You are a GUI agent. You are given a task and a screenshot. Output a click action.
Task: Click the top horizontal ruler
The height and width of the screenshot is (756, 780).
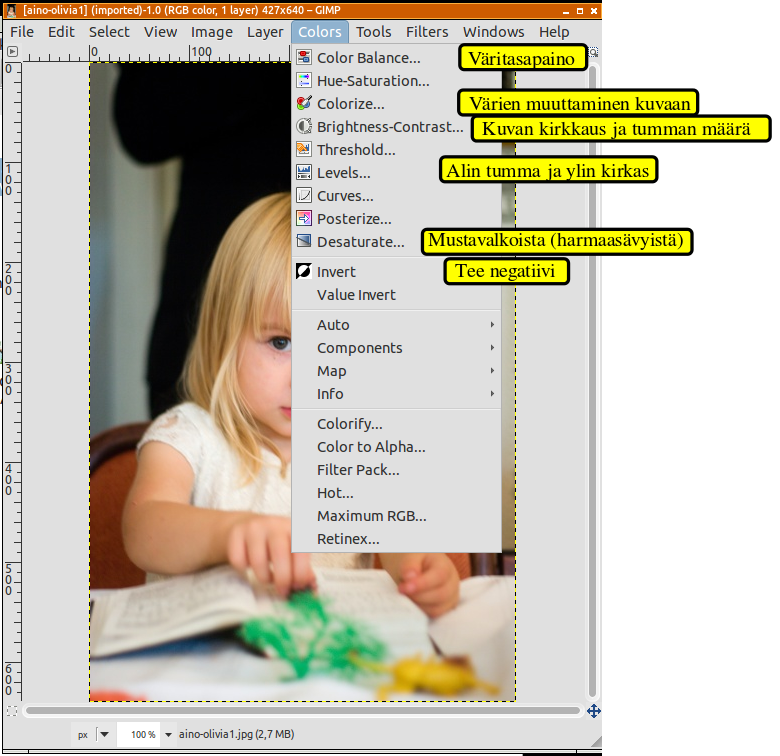tap(156, 53)
